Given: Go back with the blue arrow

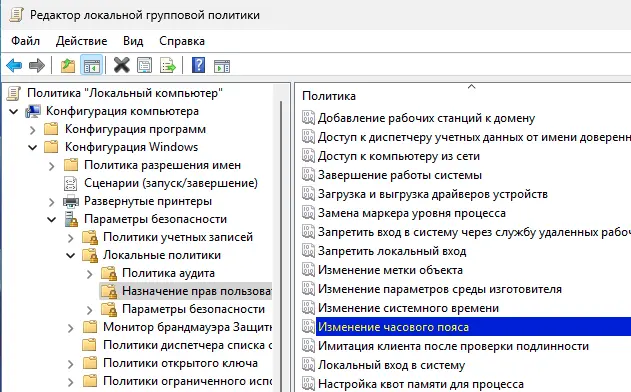Looking at the screenshot, I should 14,65.
